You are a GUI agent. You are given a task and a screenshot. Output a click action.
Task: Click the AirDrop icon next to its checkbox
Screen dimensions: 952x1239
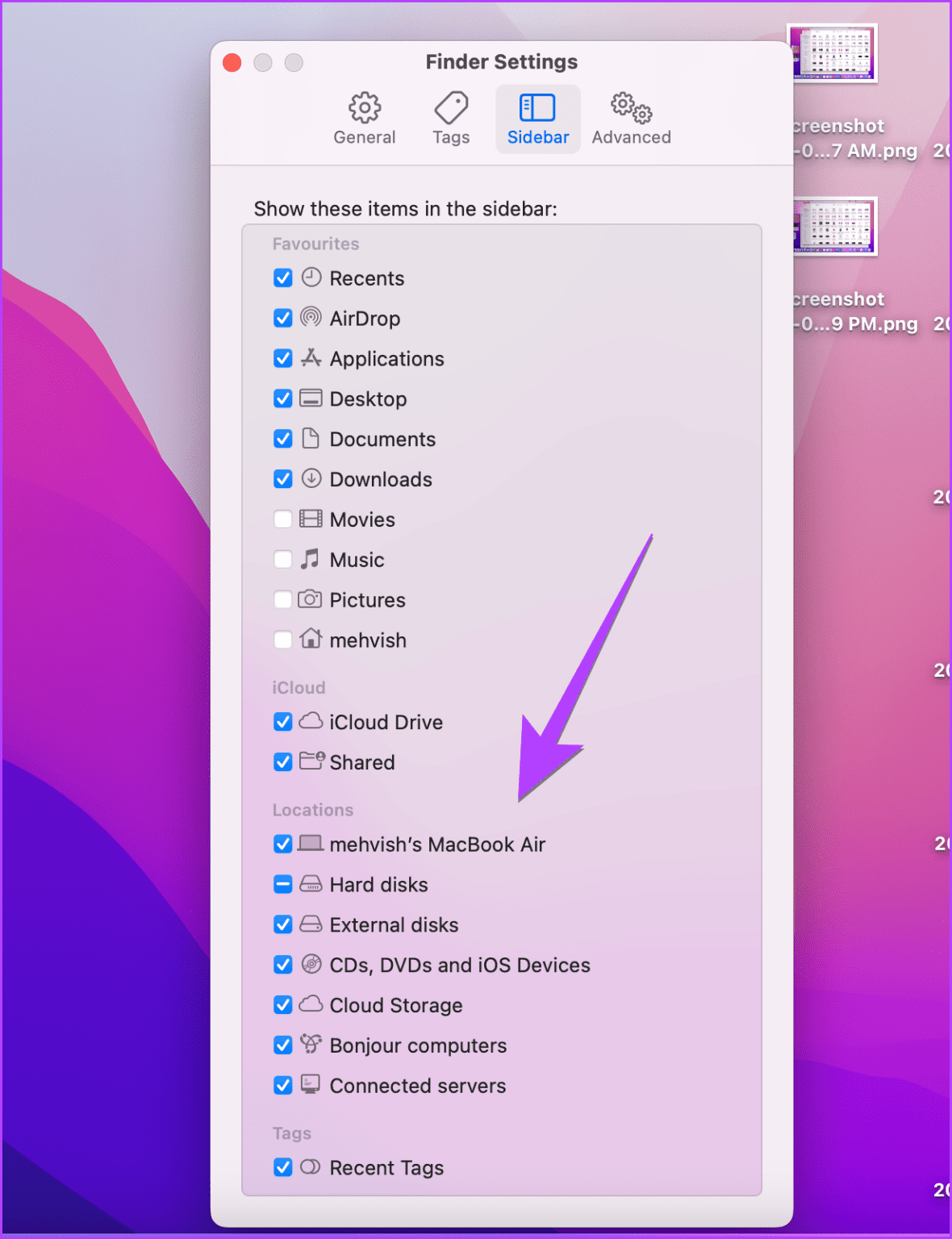[x=311, y=318]
